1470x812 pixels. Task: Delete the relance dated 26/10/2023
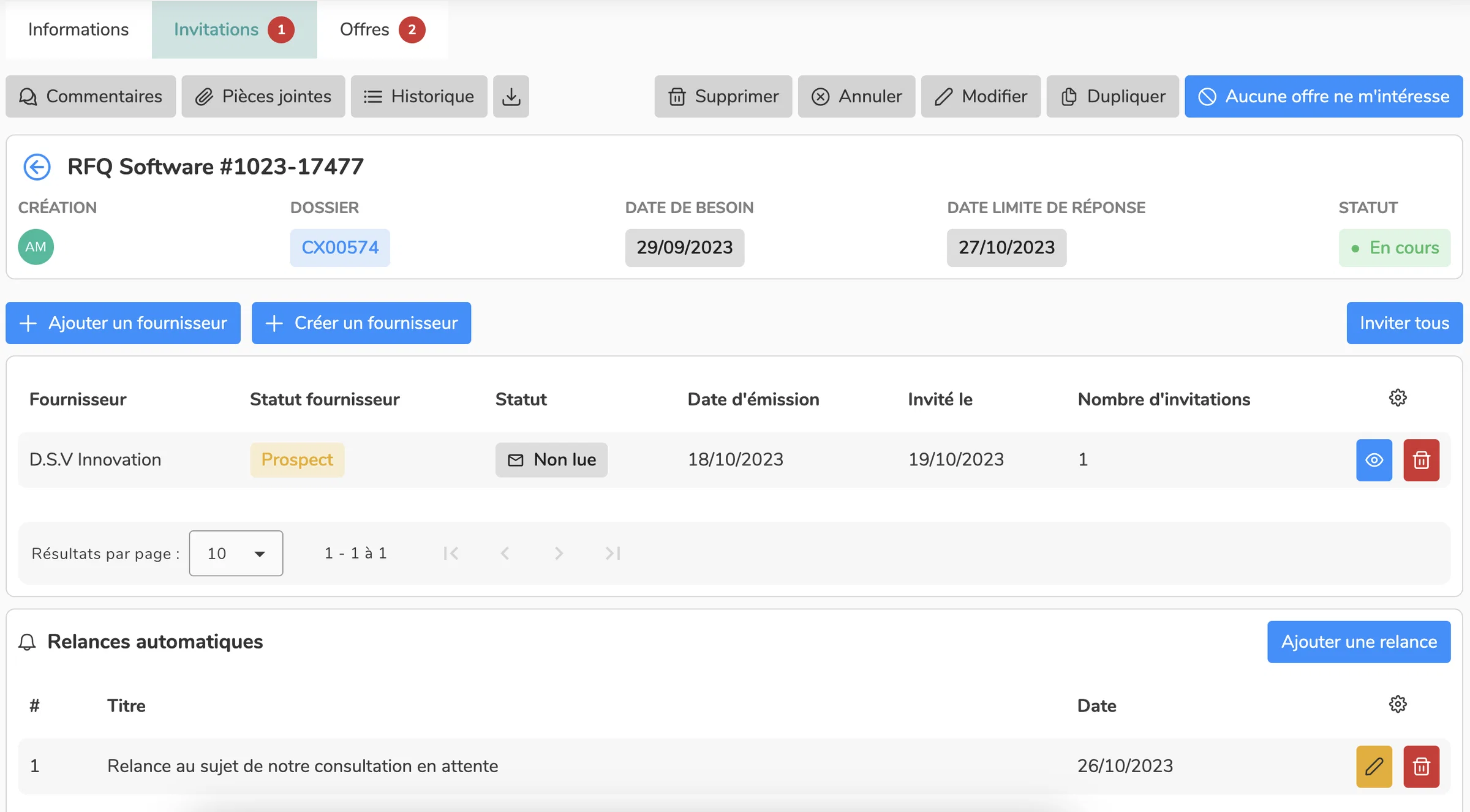coord(1421,766)
